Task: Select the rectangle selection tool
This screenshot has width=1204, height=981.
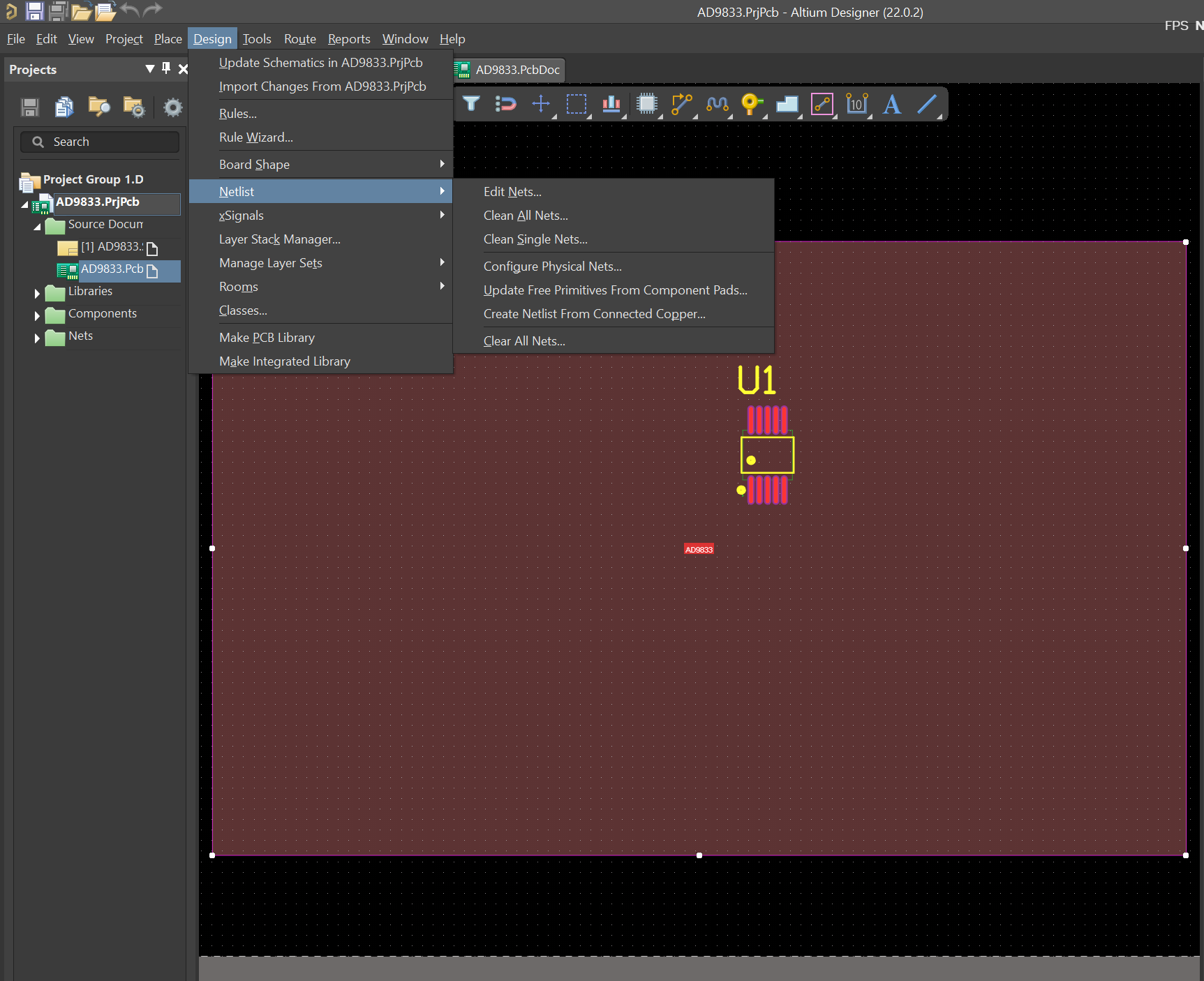Action: click(577, 104)
